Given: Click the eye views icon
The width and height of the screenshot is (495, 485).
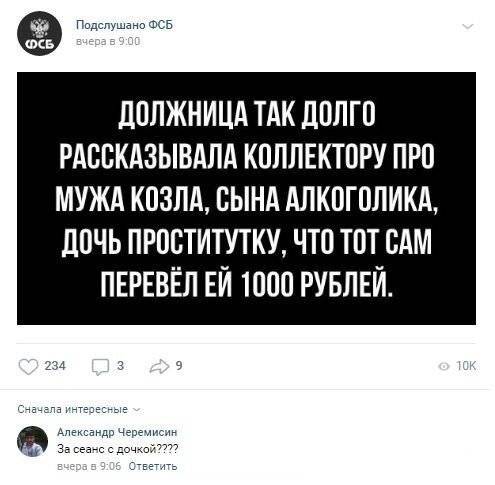Looking at the screenshot, I should coord(444,367).
